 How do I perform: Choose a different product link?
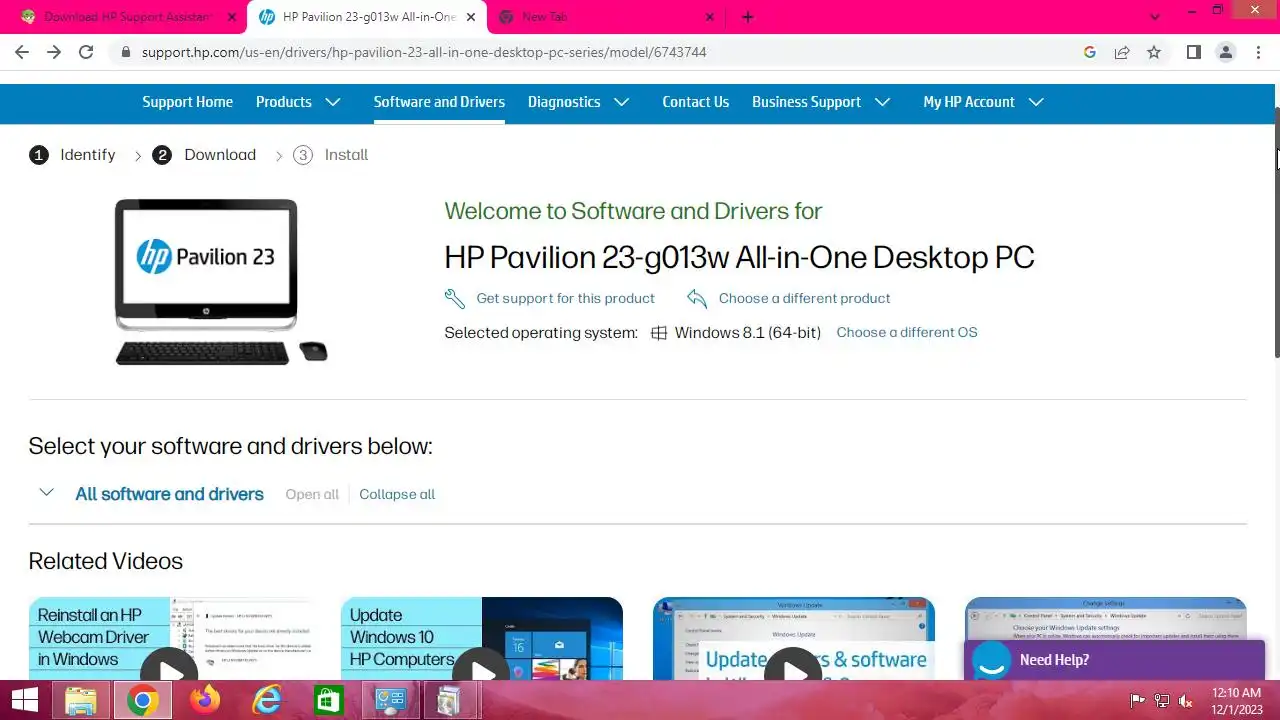tap(804, 298)
